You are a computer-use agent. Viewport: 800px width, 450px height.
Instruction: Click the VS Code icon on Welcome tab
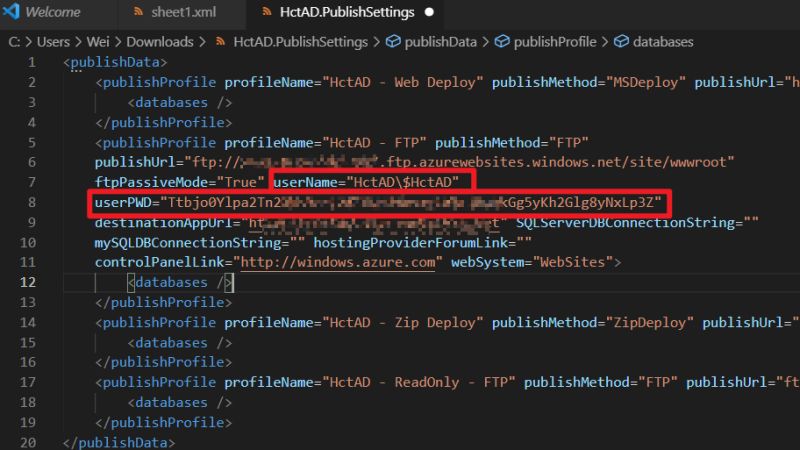(11, 12)
